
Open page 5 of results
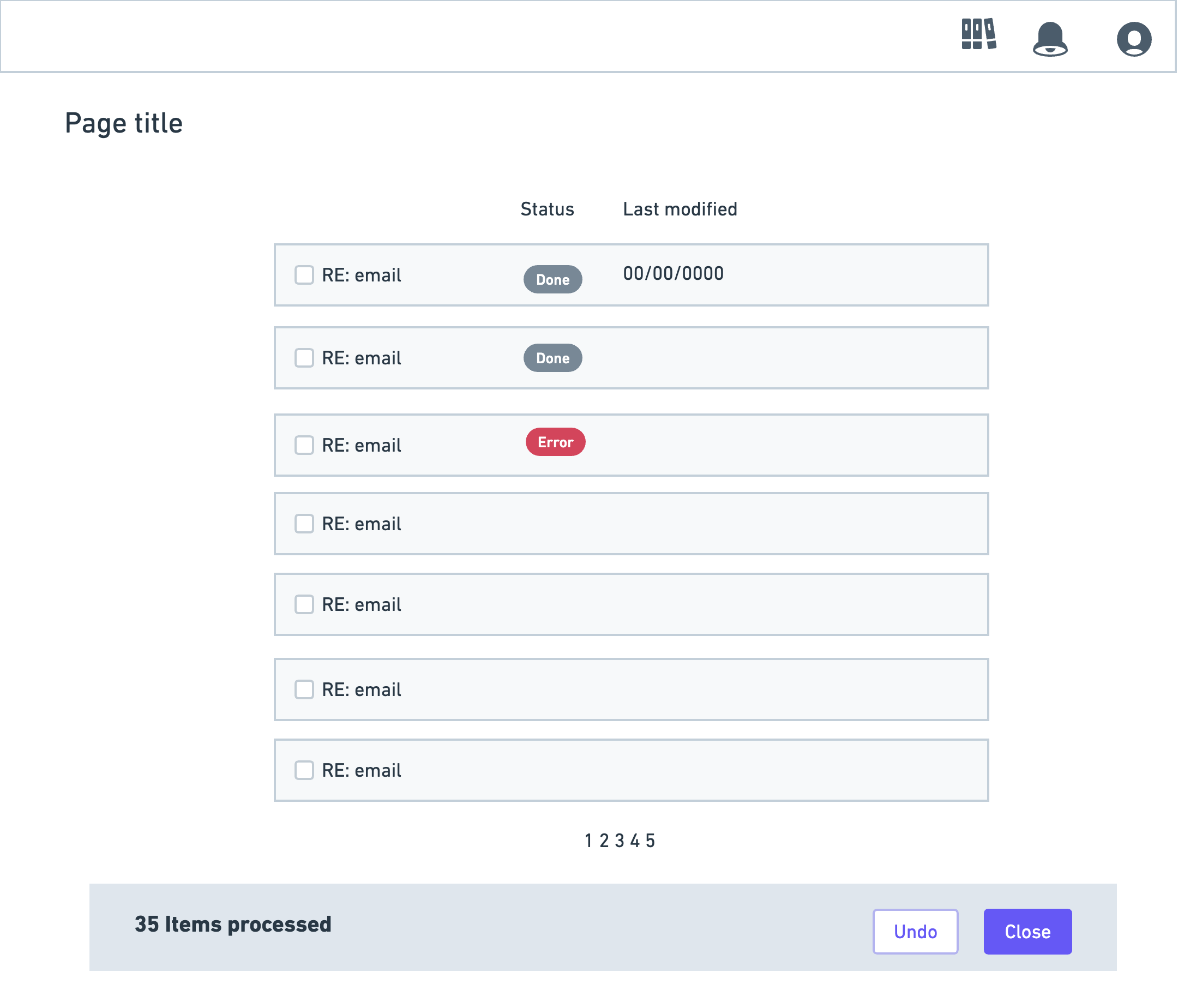651,841
